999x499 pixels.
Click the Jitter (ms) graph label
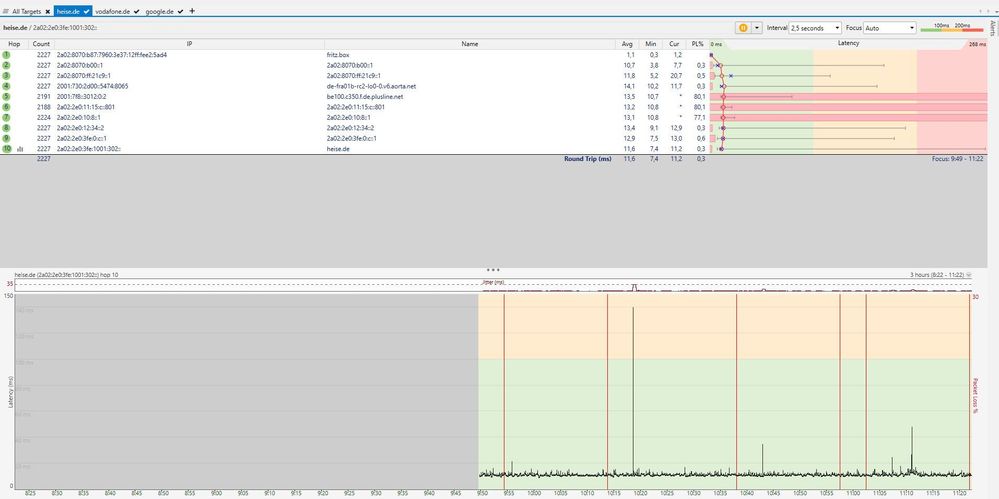[x=492, y=282]
